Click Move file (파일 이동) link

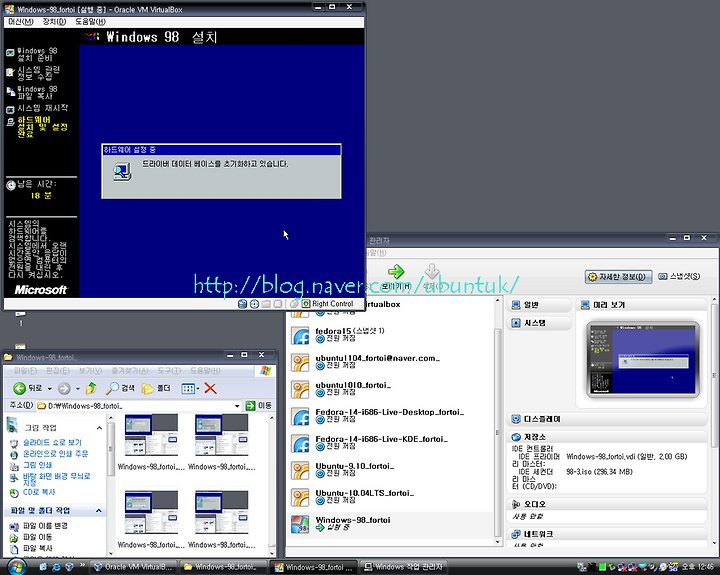[38, 537]
